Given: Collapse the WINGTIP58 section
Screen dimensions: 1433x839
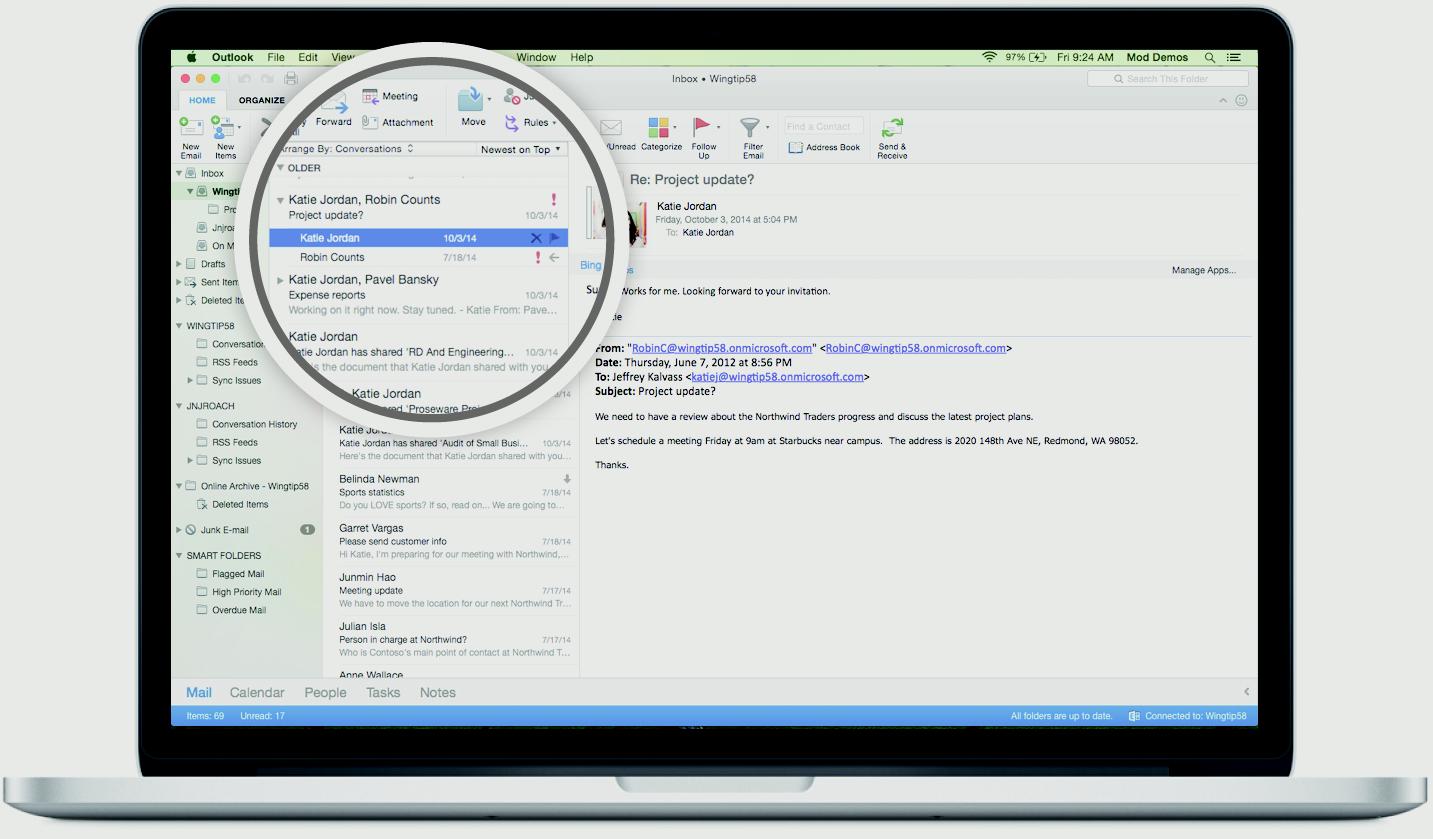Looking at the screenshot, I should coord(179,326).
